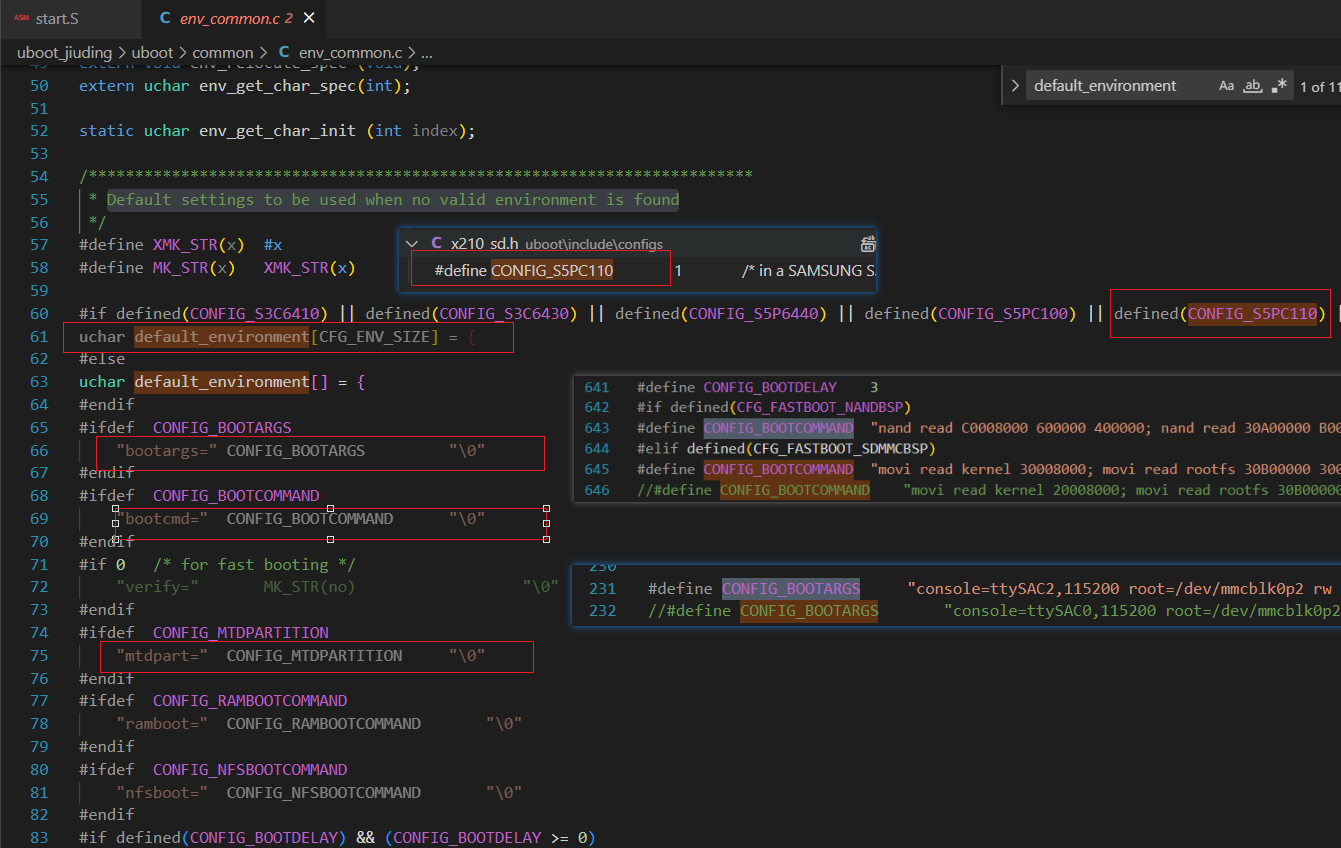Click CFG_ENV_SIZE on line 61
Viewport: 1341px width, 848px height.
374,336
